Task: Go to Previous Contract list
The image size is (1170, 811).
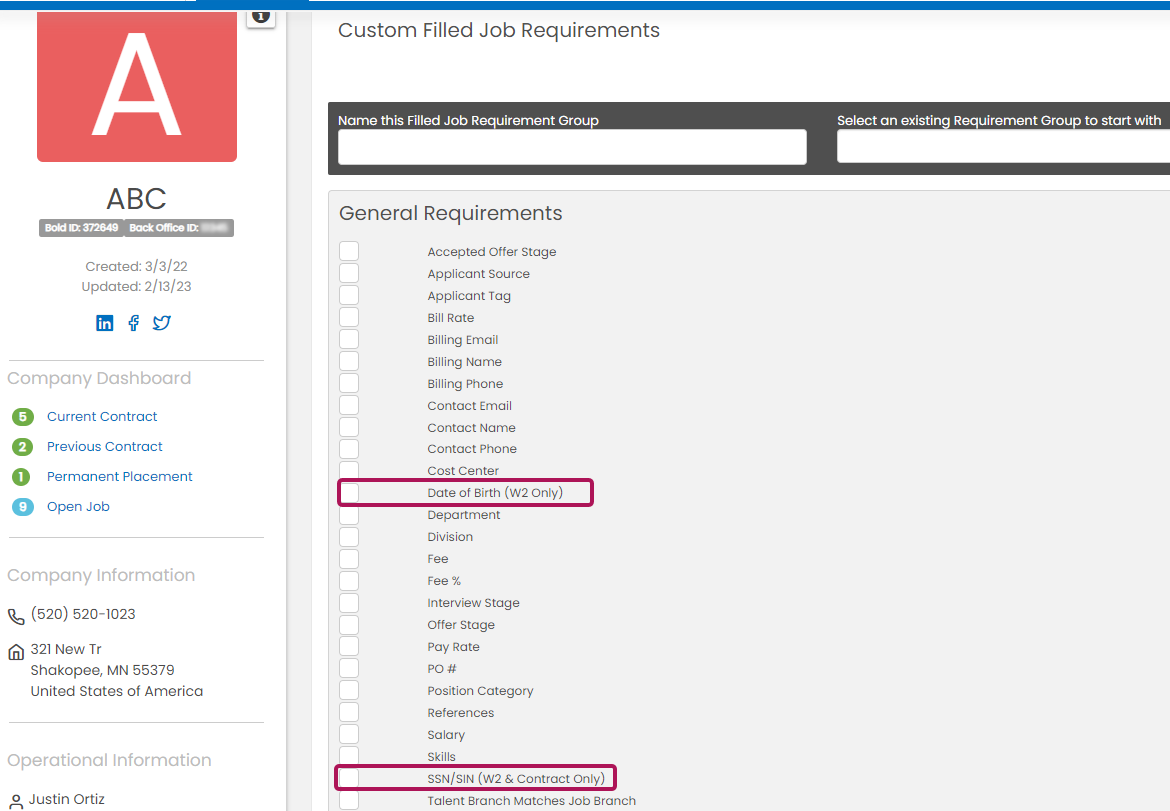Action: click(x=105, y=447)
